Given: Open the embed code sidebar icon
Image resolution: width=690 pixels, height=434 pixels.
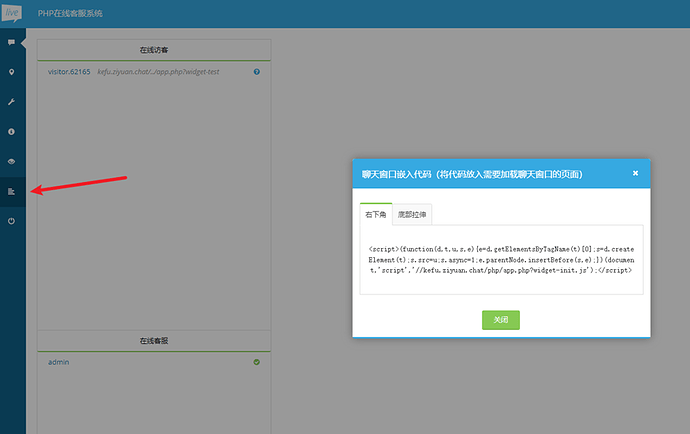Looking at the screenshot, I should pyautogui.click(x=11, y=191).
